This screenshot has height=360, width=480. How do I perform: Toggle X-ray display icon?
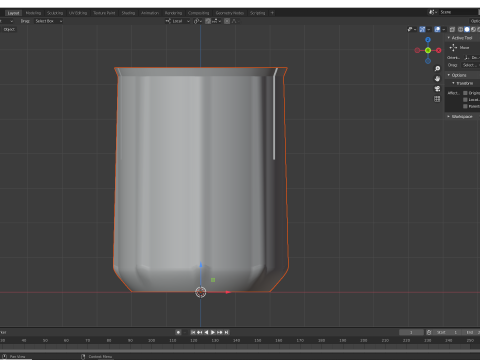pos(452,29)
